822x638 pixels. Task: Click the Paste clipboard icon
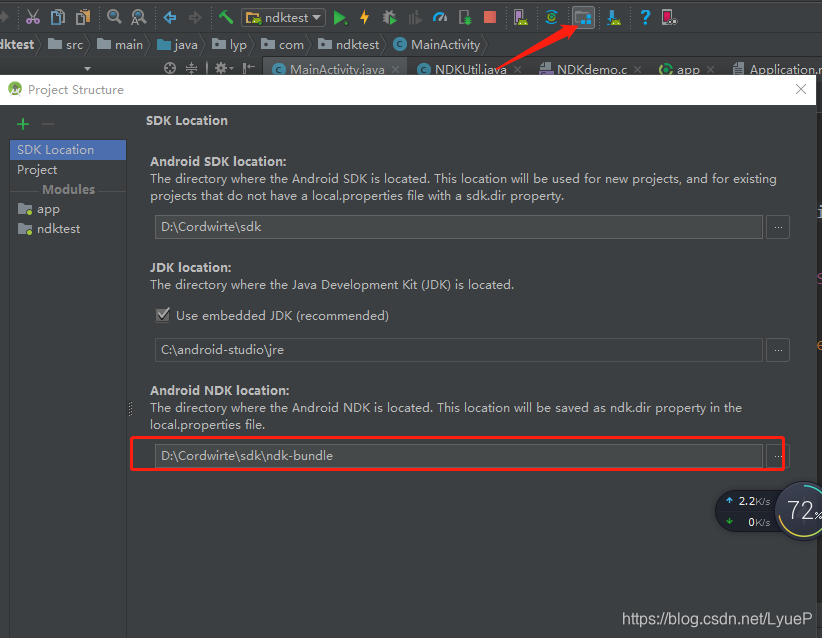pyautogui.click(x=83, y=17)
